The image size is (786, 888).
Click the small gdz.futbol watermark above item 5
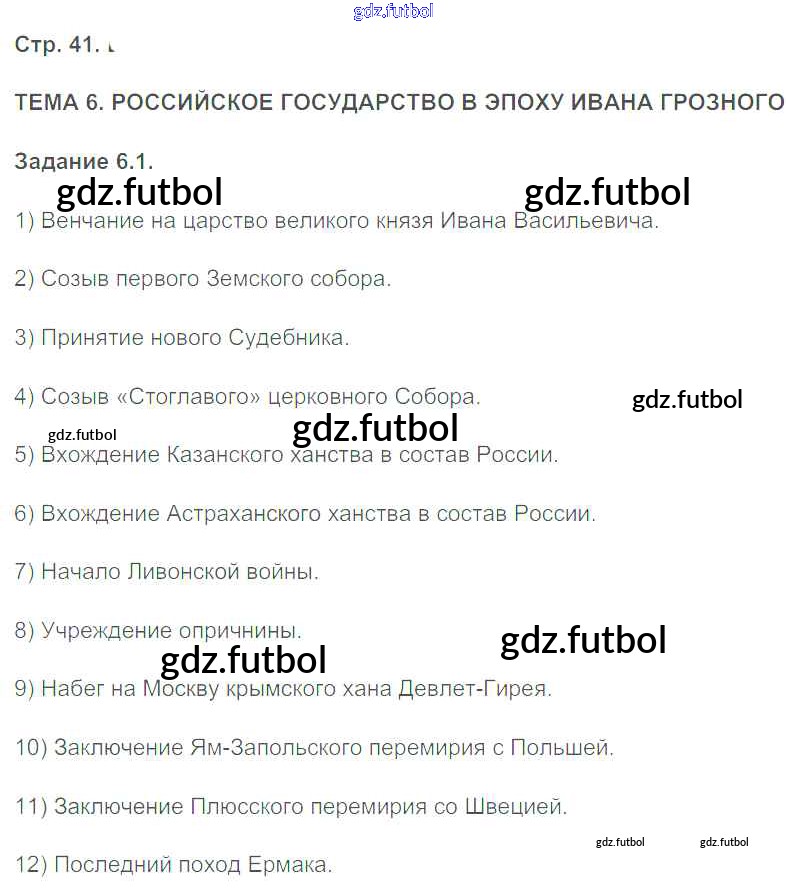(x=82, y=435)
